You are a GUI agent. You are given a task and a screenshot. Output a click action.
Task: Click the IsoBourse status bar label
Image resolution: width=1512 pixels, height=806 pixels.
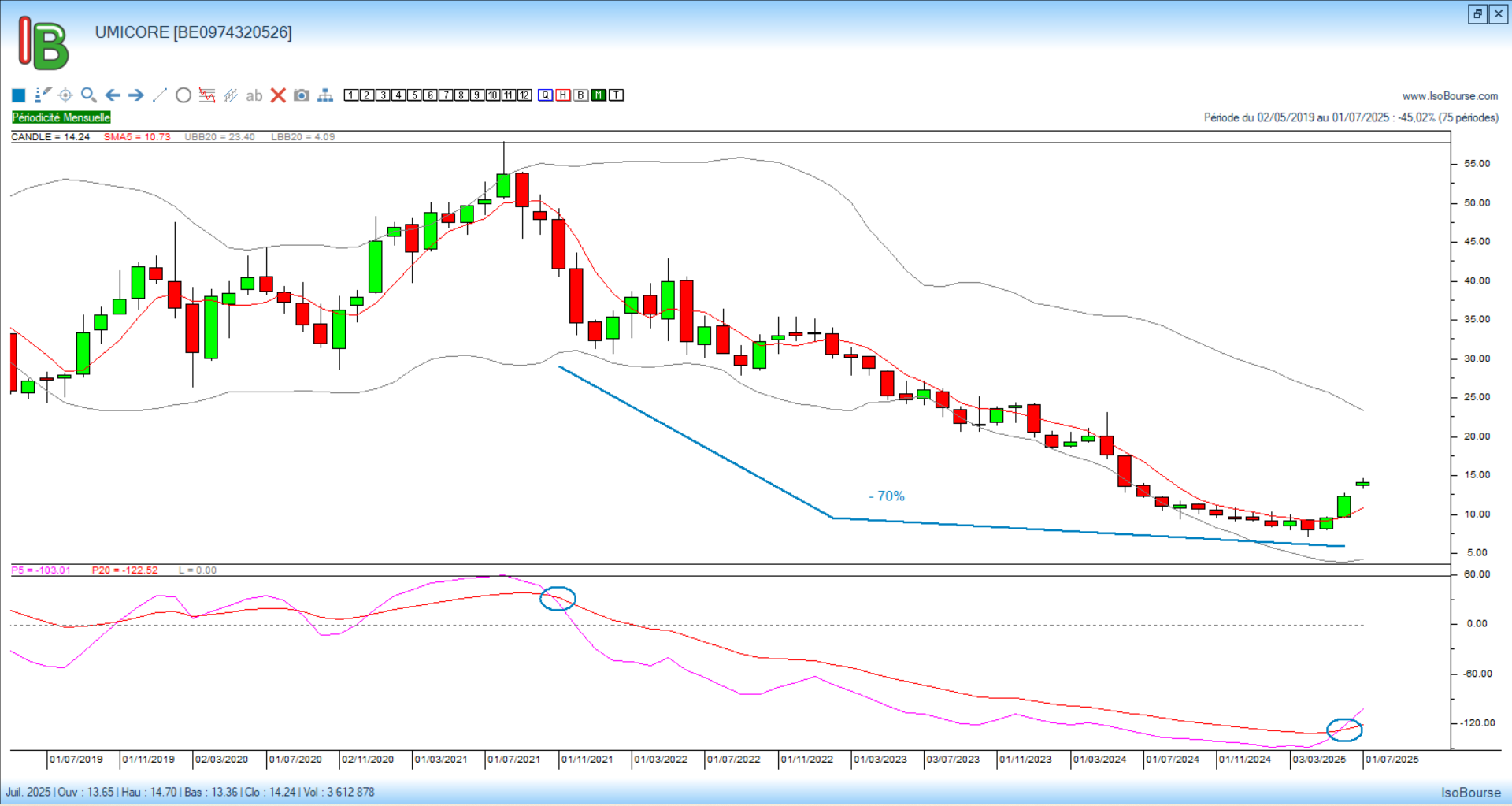coord(1471,793)
